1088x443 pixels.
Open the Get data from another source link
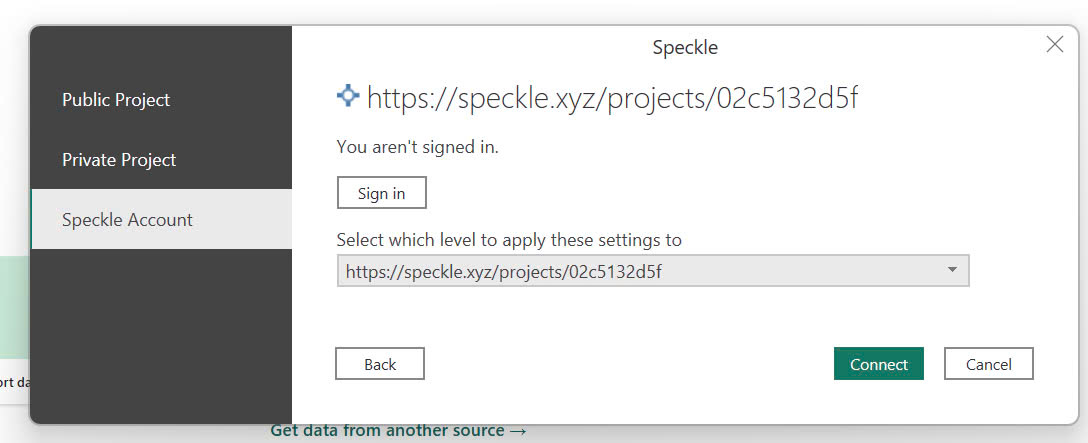click(388, 431)
